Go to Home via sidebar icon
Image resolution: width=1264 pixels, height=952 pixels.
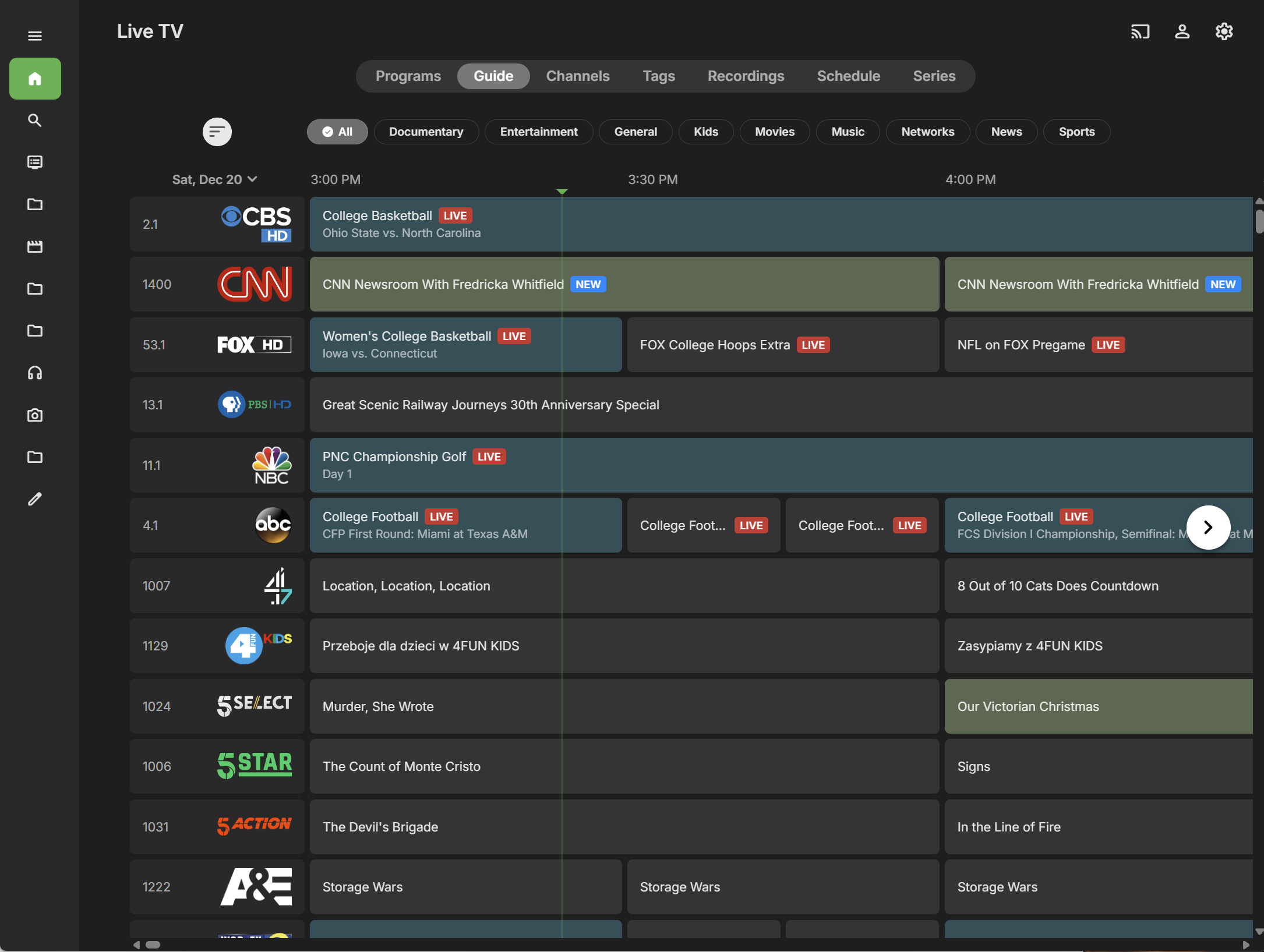click(x=35, y=79)
